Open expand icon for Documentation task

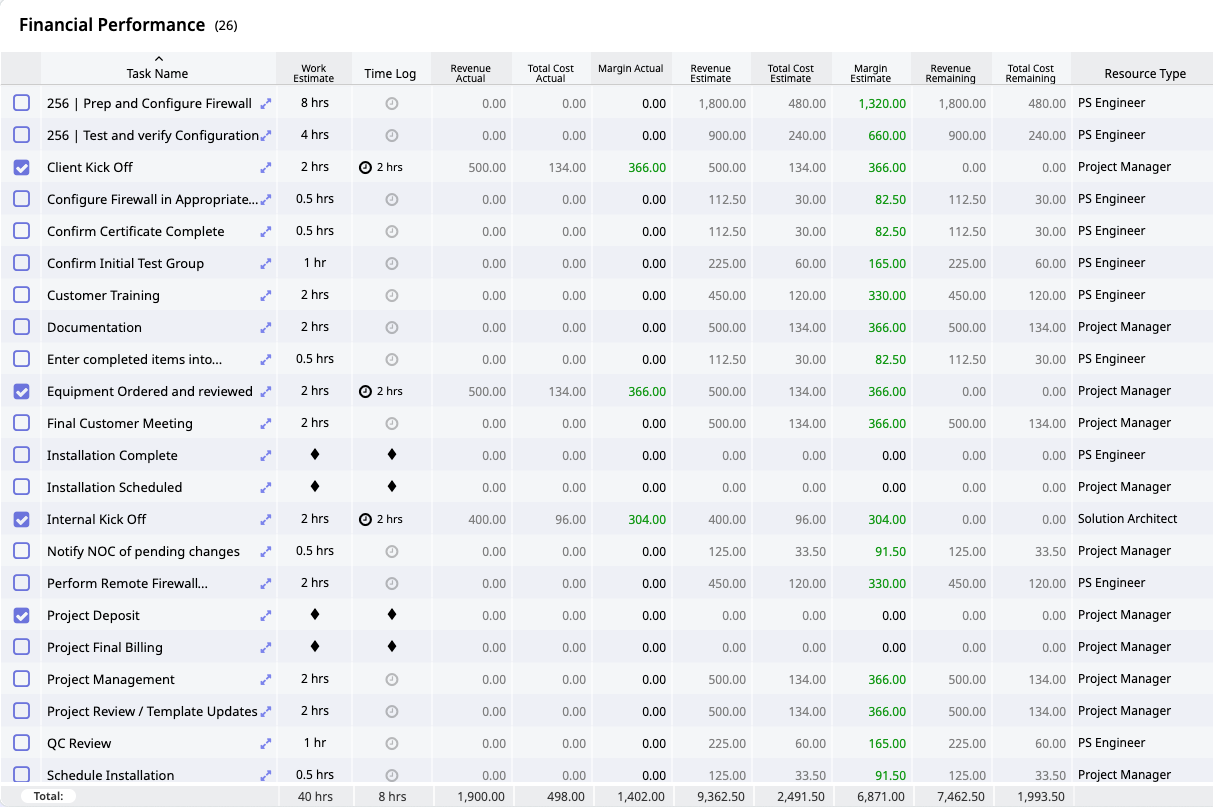266,328
